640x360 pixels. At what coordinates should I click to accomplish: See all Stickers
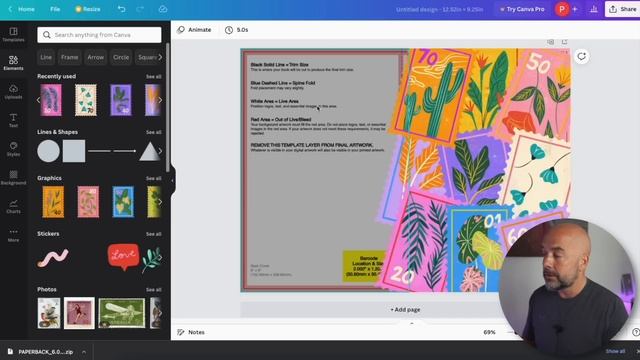[x=153, y=234]
